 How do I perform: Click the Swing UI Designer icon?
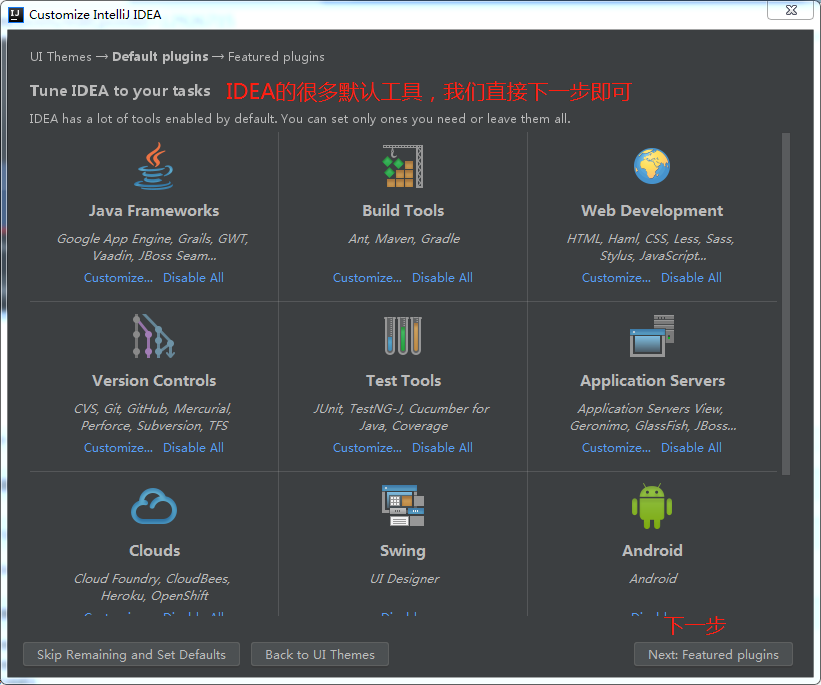[x=403, y=505]
